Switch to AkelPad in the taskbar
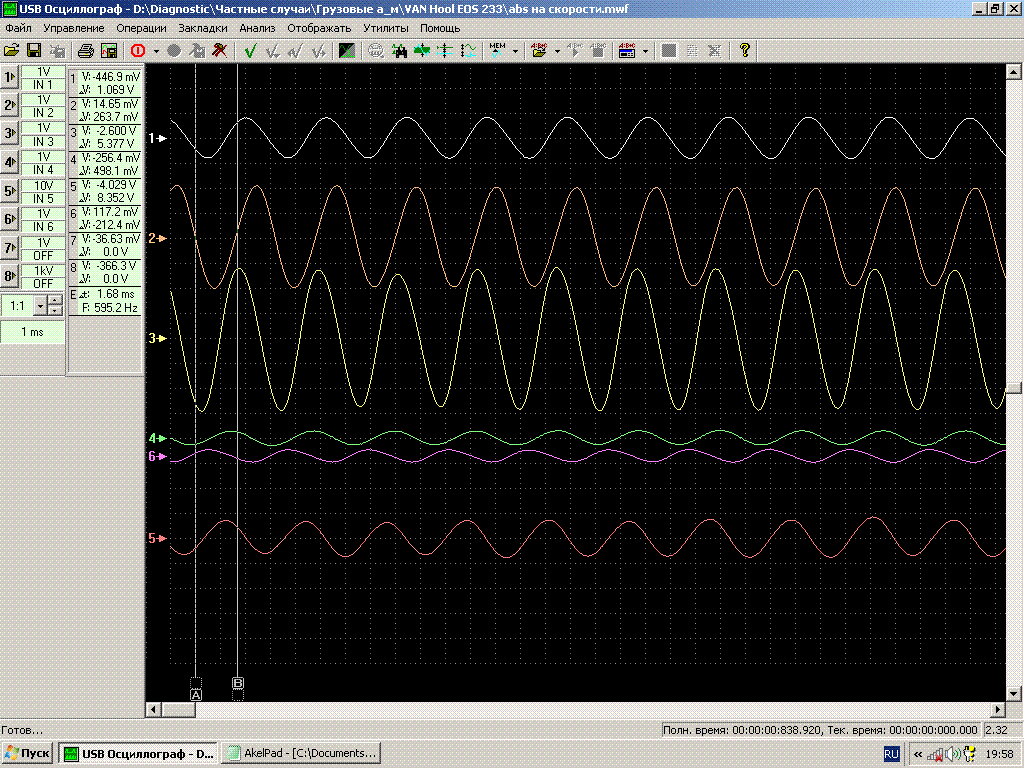This screenshot has width=1024, height=768. tap(300, 753)
